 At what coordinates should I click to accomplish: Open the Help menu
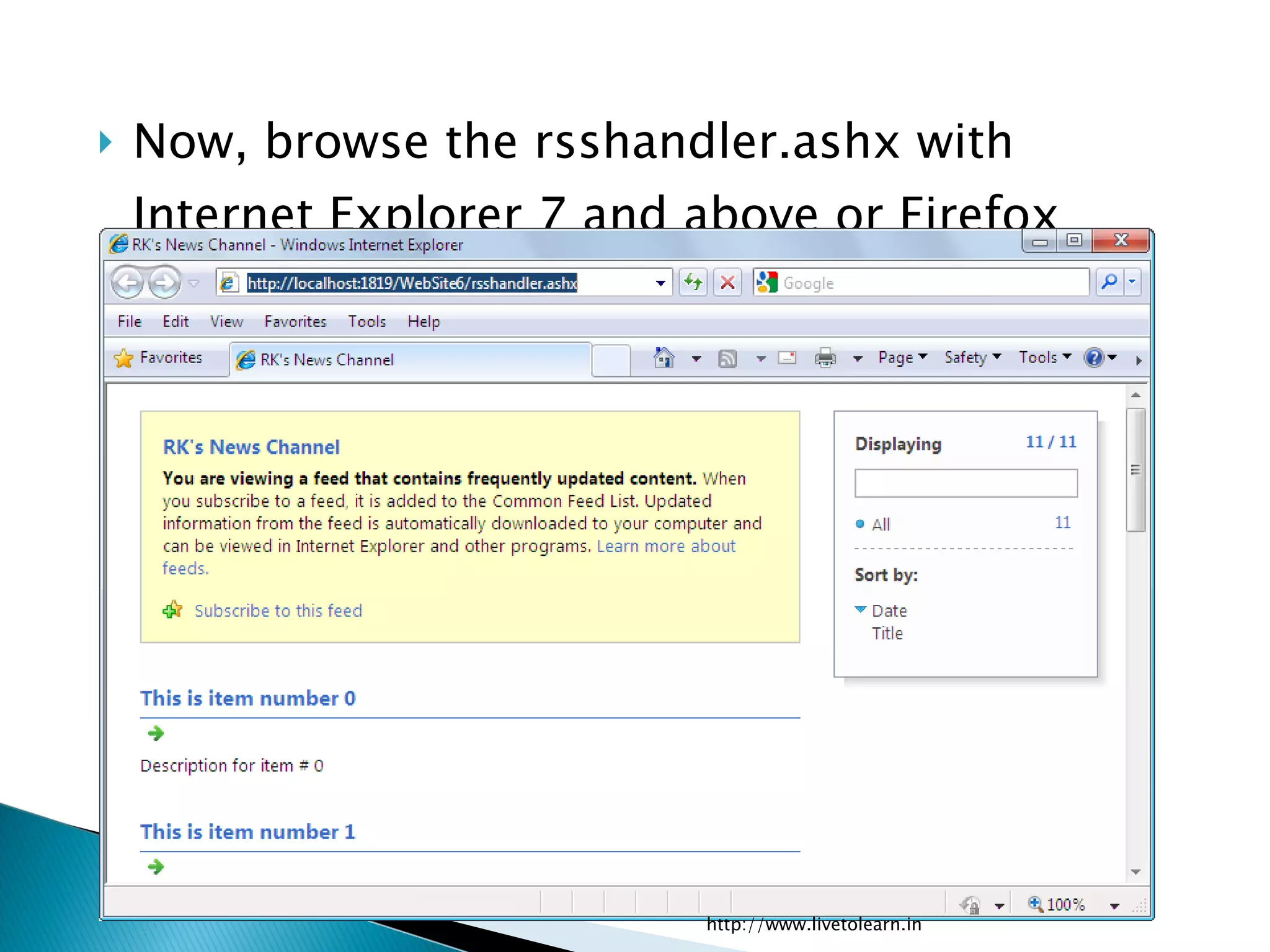[424, 322]
